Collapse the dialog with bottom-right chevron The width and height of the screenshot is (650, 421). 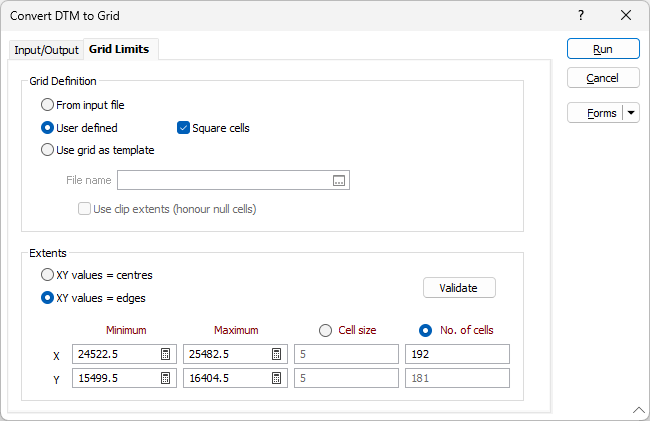638,410
